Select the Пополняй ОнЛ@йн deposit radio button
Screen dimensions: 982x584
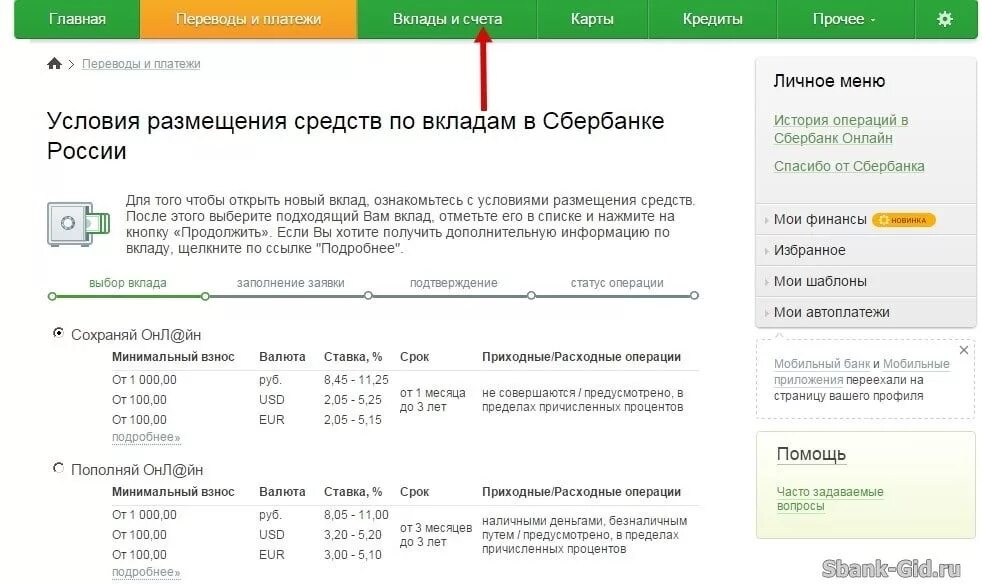coord(58,468)
